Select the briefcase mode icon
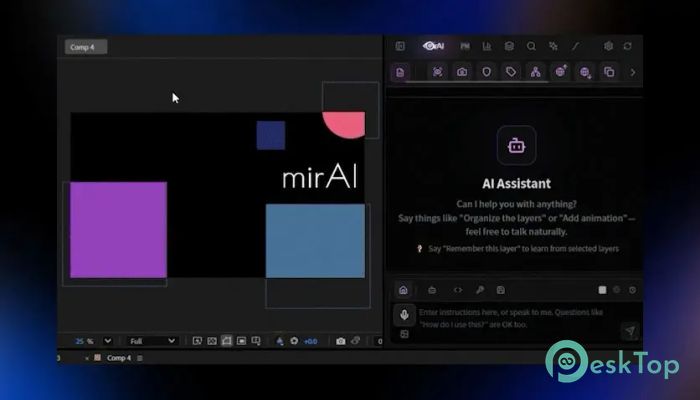The width and height of the screenshot is (700, 400). tap(432, 290)
